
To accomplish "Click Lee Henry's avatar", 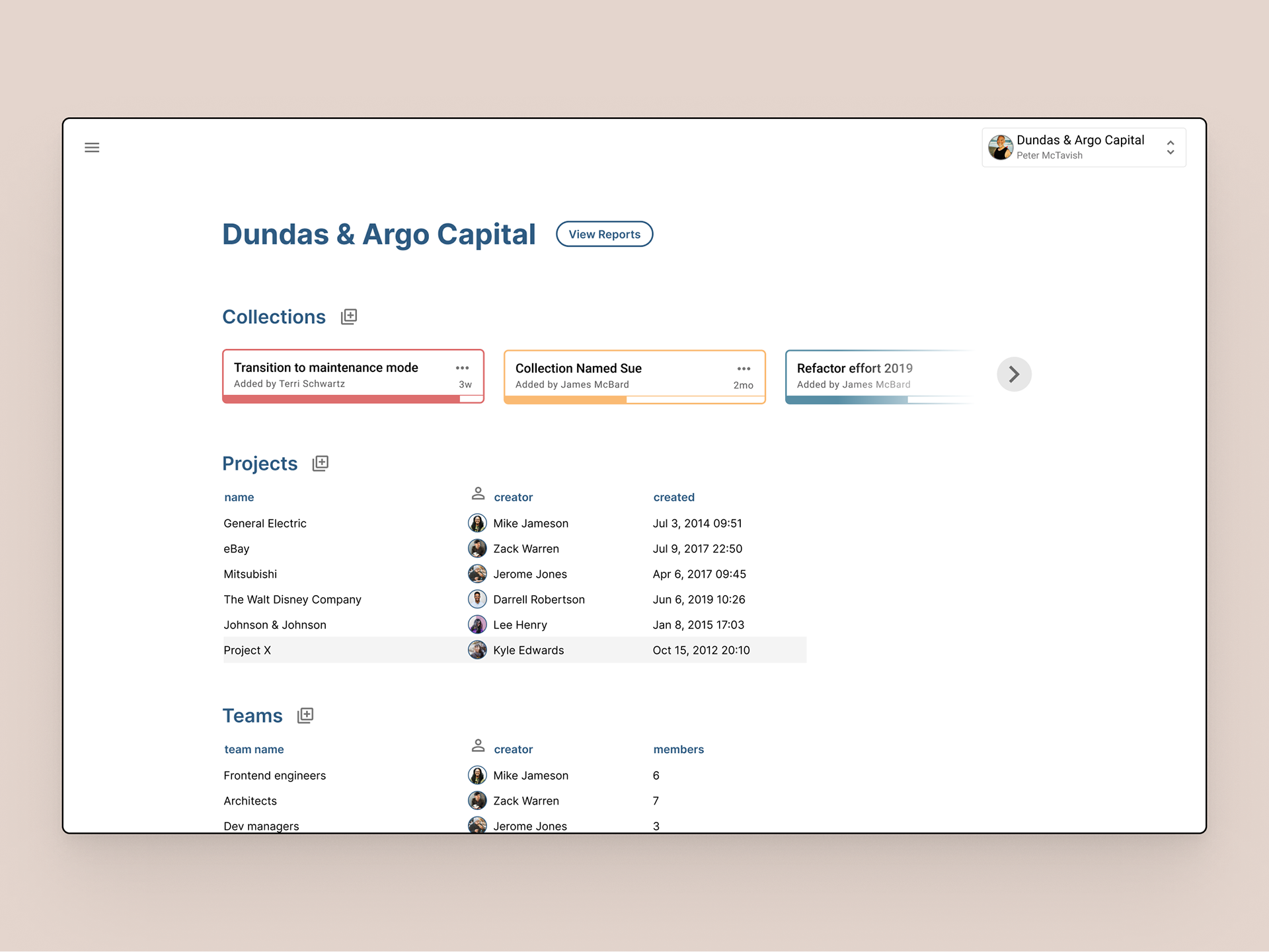I will (x=477, y=625).
